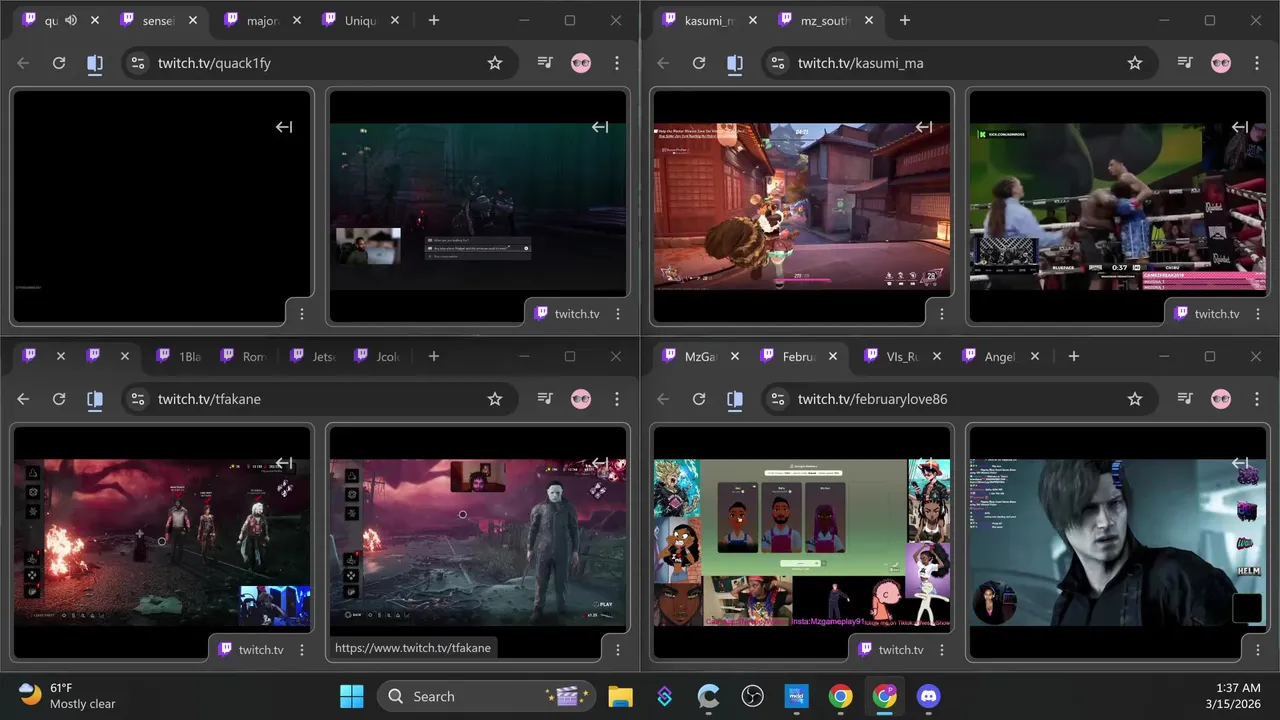This screenshot has height=720, width=1280.
Task: Reload the page in the tfakane window
Action: tap(59, 399)
